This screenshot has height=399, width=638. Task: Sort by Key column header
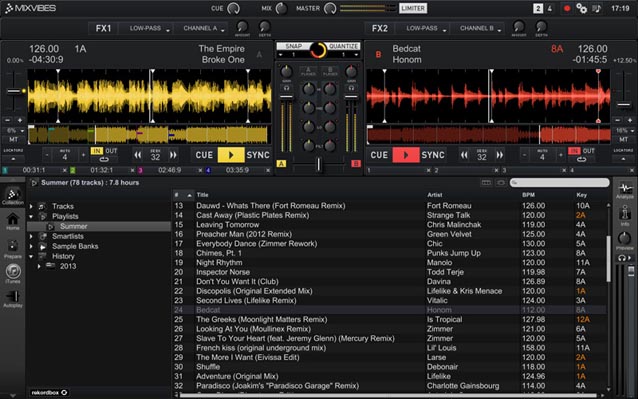click(581, 195)
